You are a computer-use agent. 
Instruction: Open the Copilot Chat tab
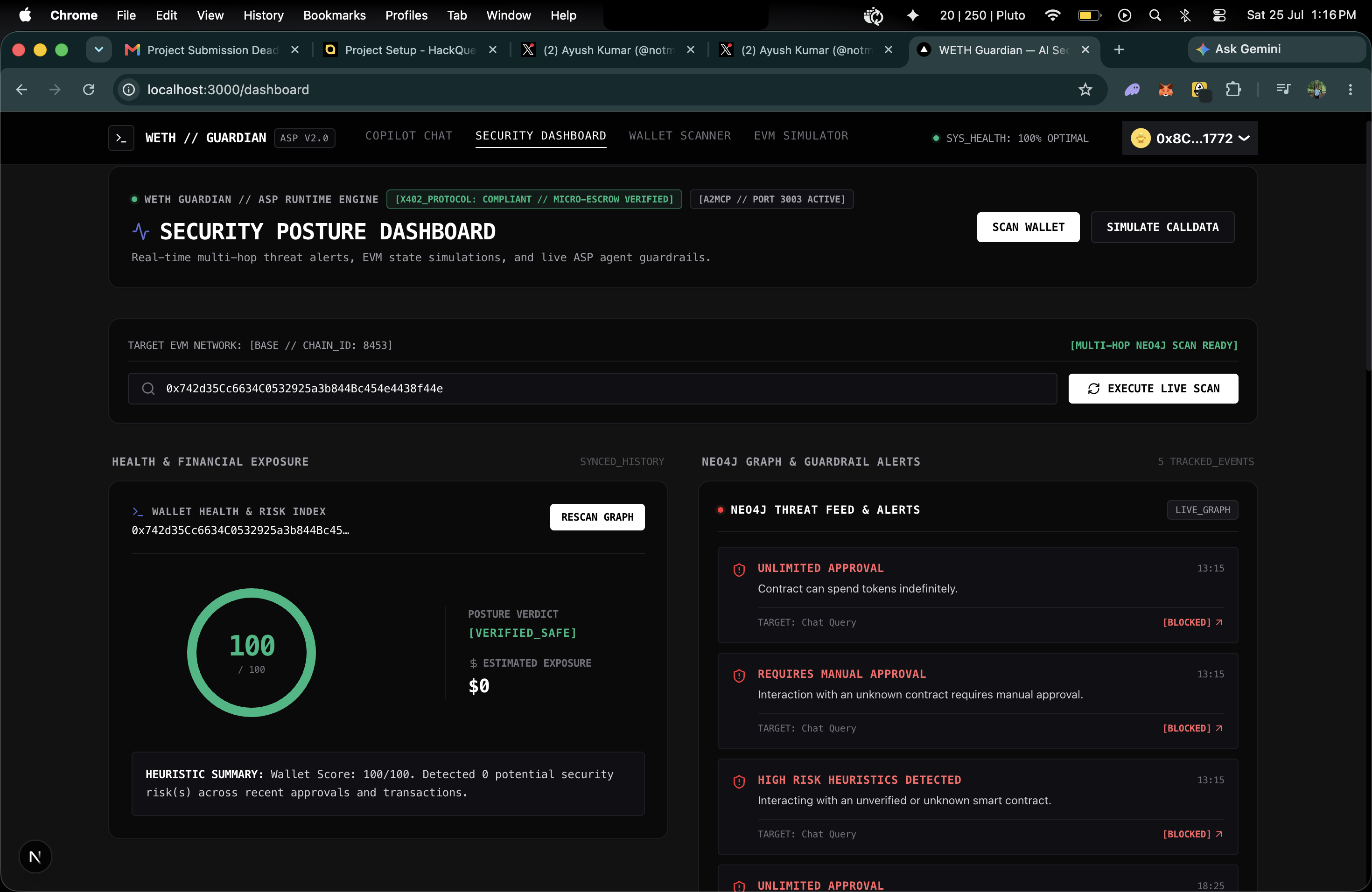point(409,136)
